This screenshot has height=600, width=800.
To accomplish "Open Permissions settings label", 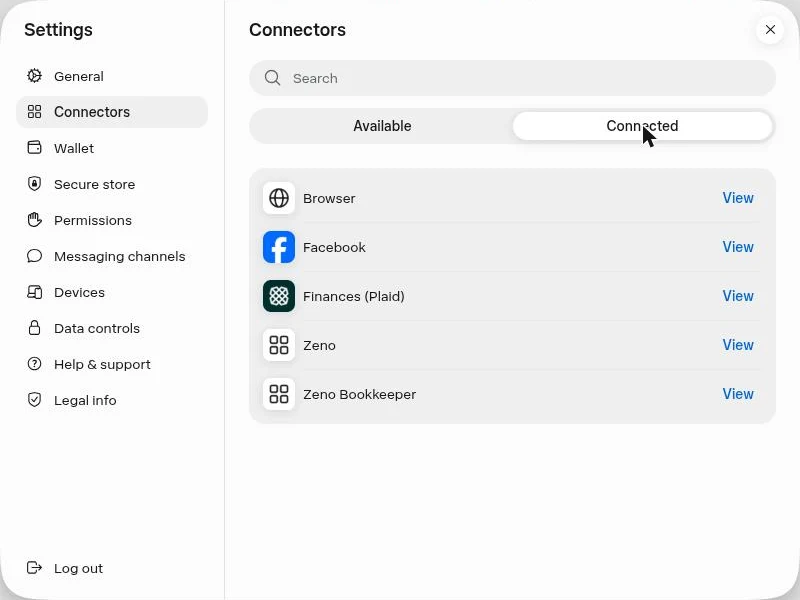I will pos(93,220).
